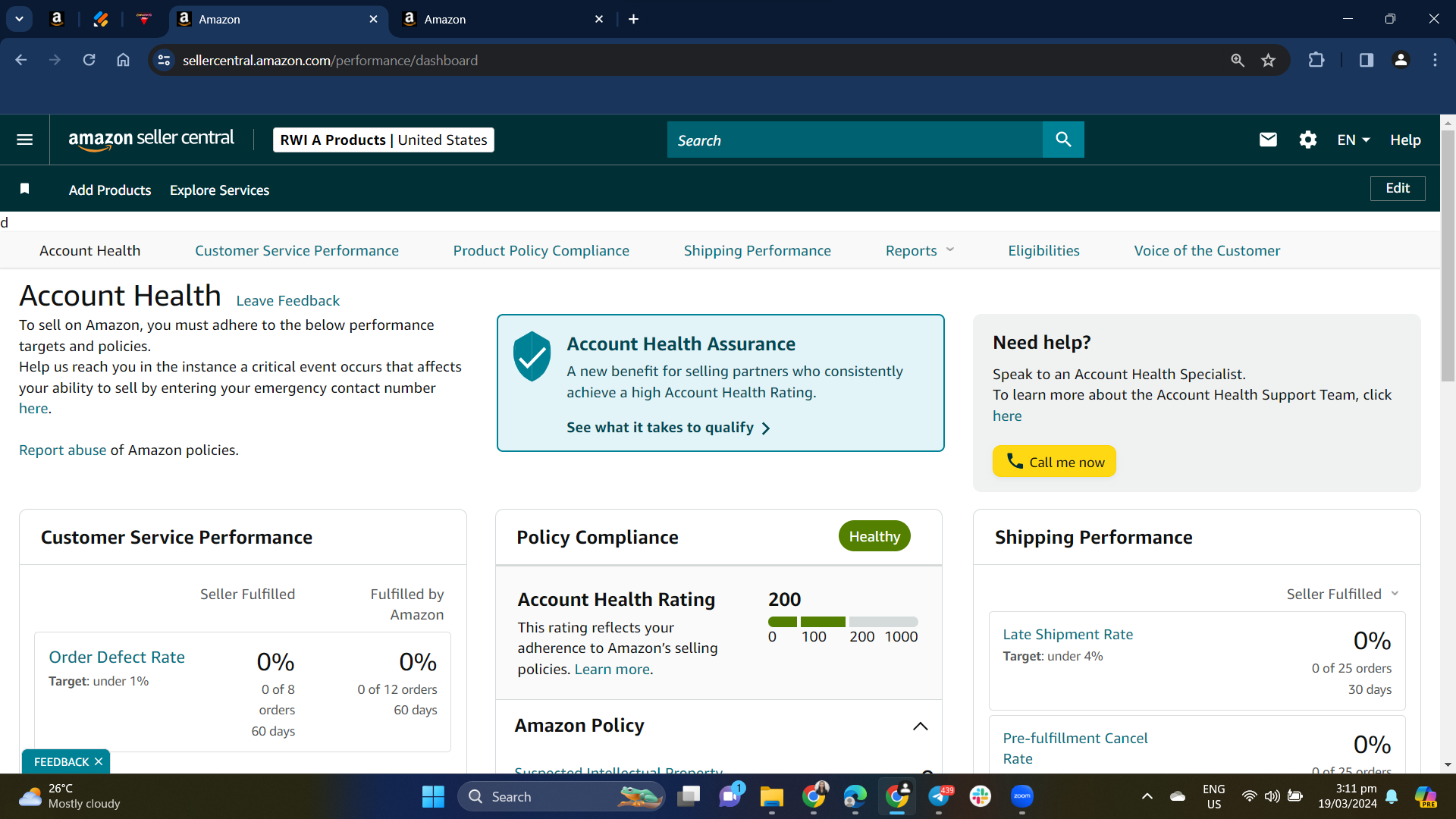Switch to the Account Health tab
This screenshot has height=819, width=1456.
click(89, 250)
